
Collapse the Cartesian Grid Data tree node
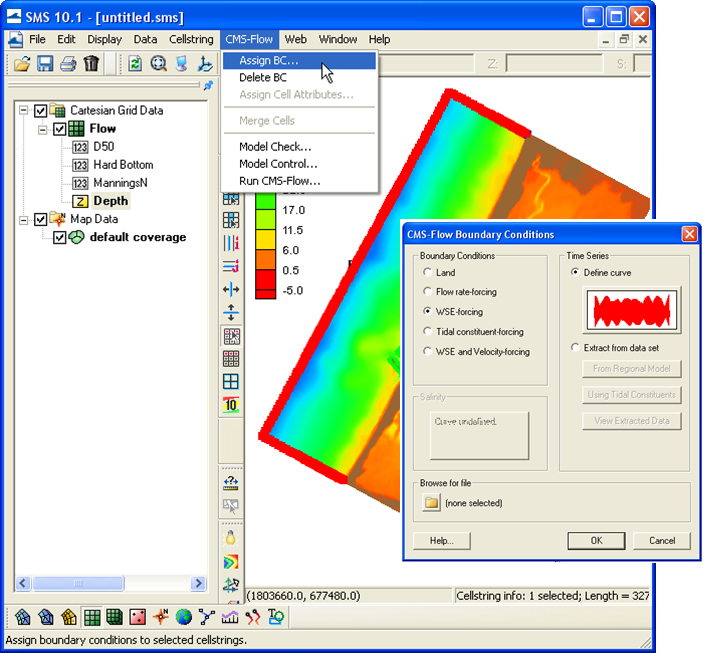[23, 110]
